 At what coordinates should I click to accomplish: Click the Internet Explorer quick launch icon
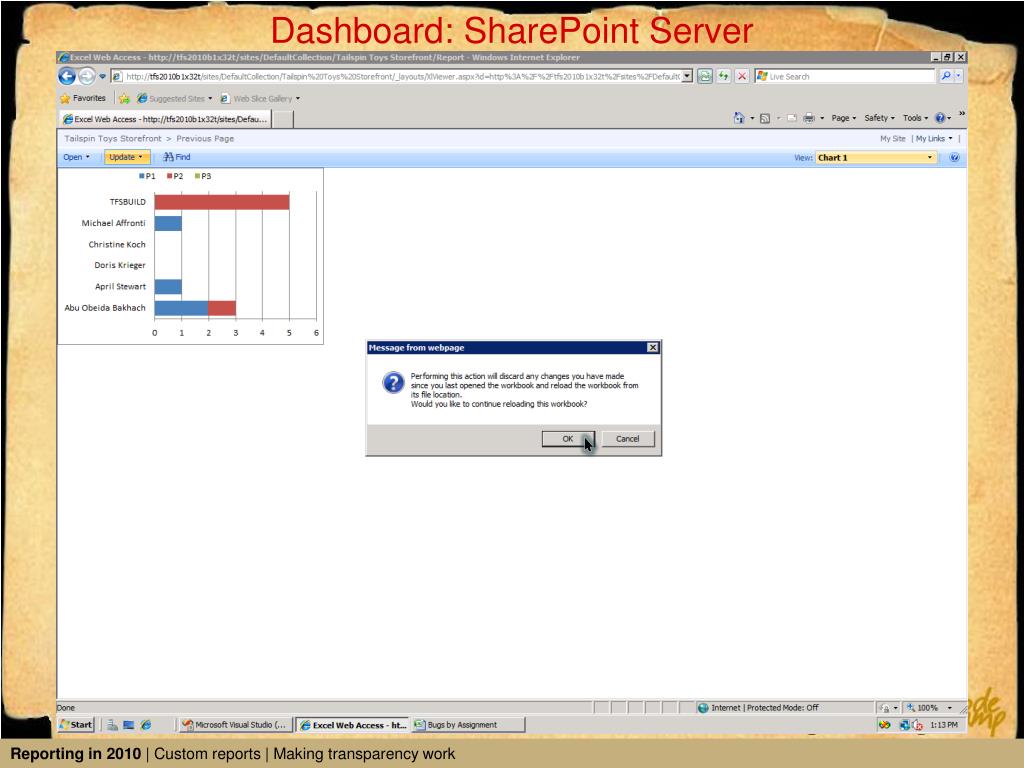[x=146, y=725]
